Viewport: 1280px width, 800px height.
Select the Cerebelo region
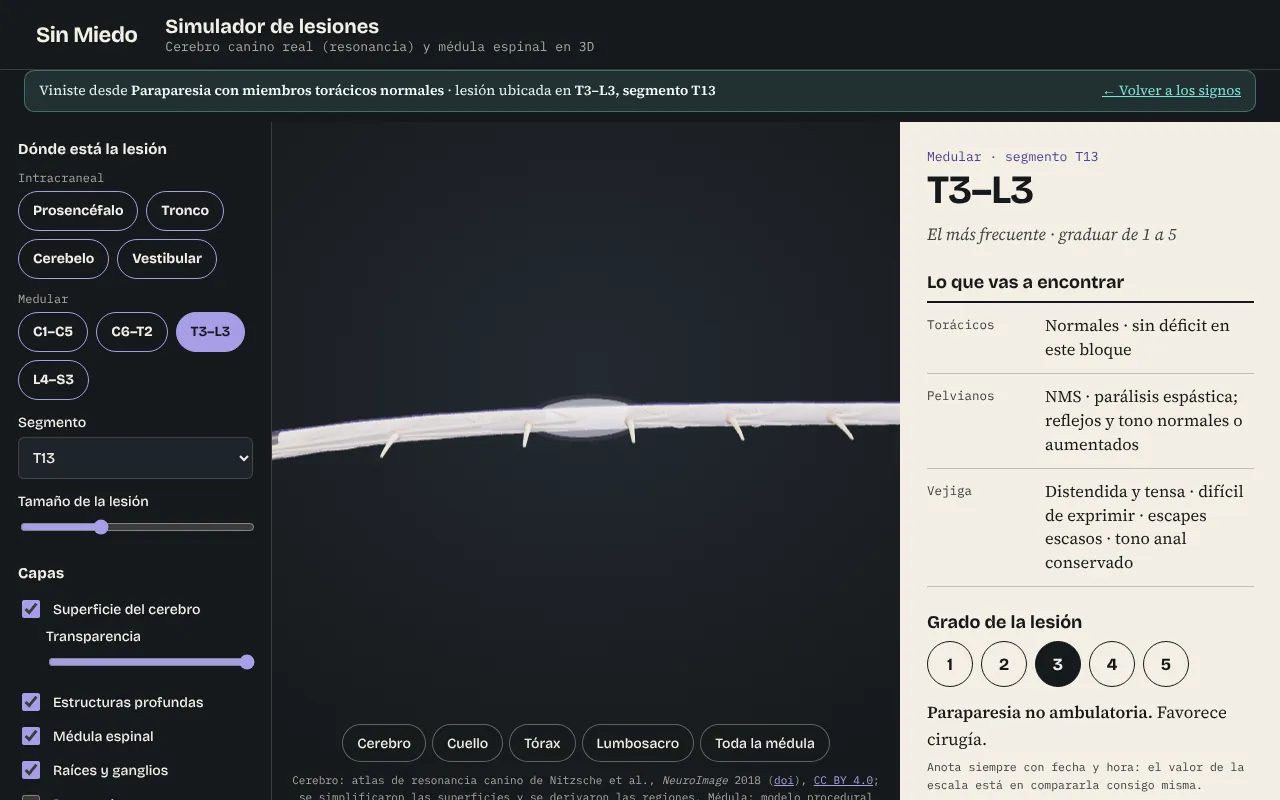tap(63, 258)
